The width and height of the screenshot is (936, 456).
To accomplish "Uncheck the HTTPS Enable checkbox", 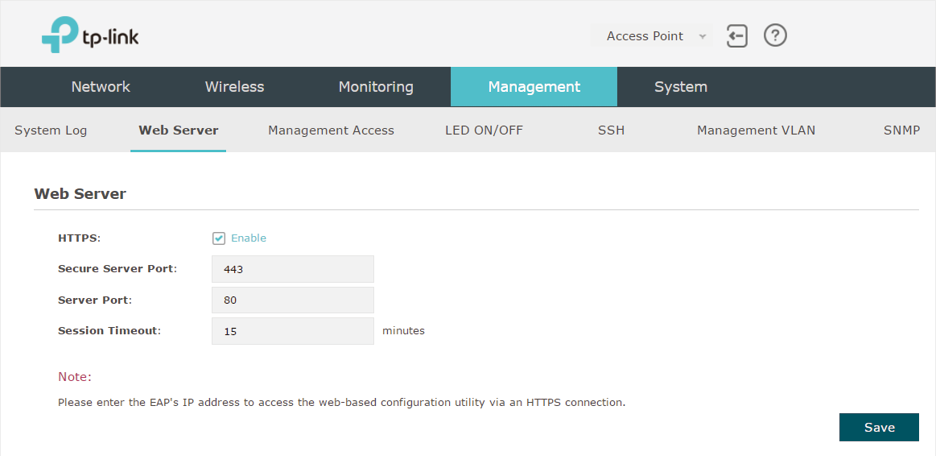I will 218,238.
